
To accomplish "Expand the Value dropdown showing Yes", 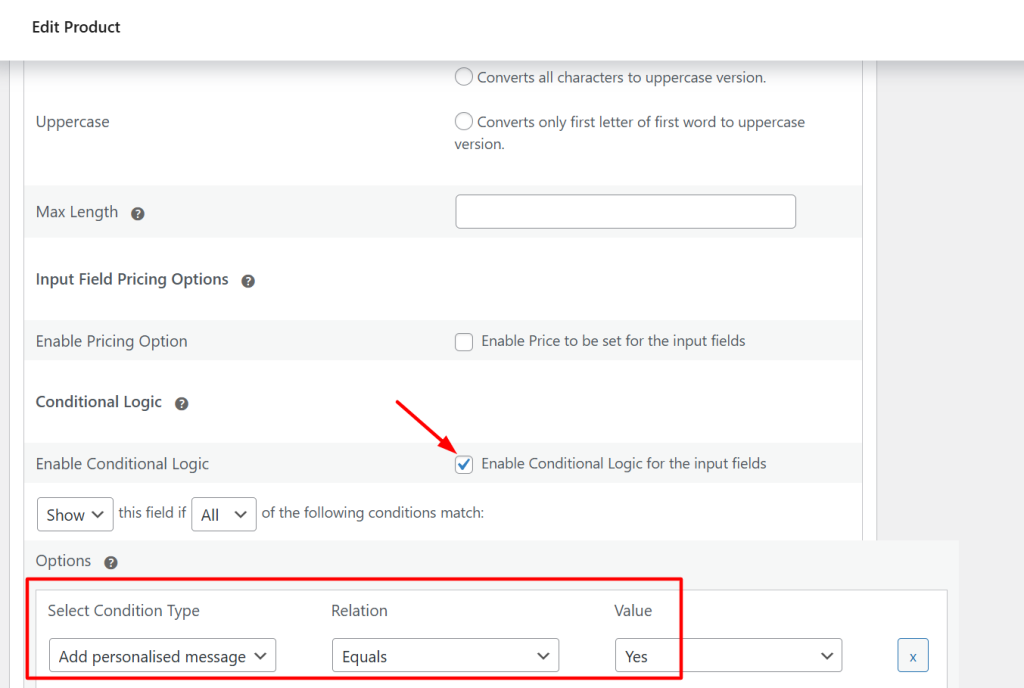I will 728,657.
